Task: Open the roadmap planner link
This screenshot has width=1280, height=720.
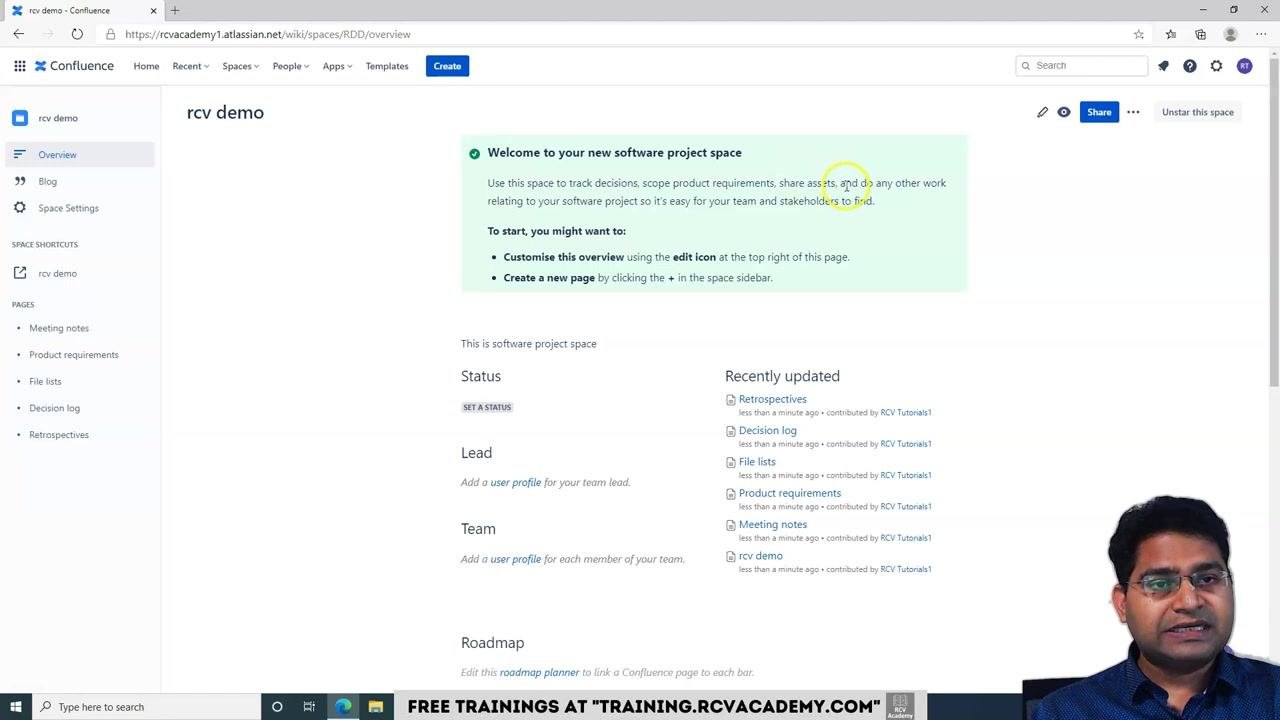Action: (x=539, y=672)
